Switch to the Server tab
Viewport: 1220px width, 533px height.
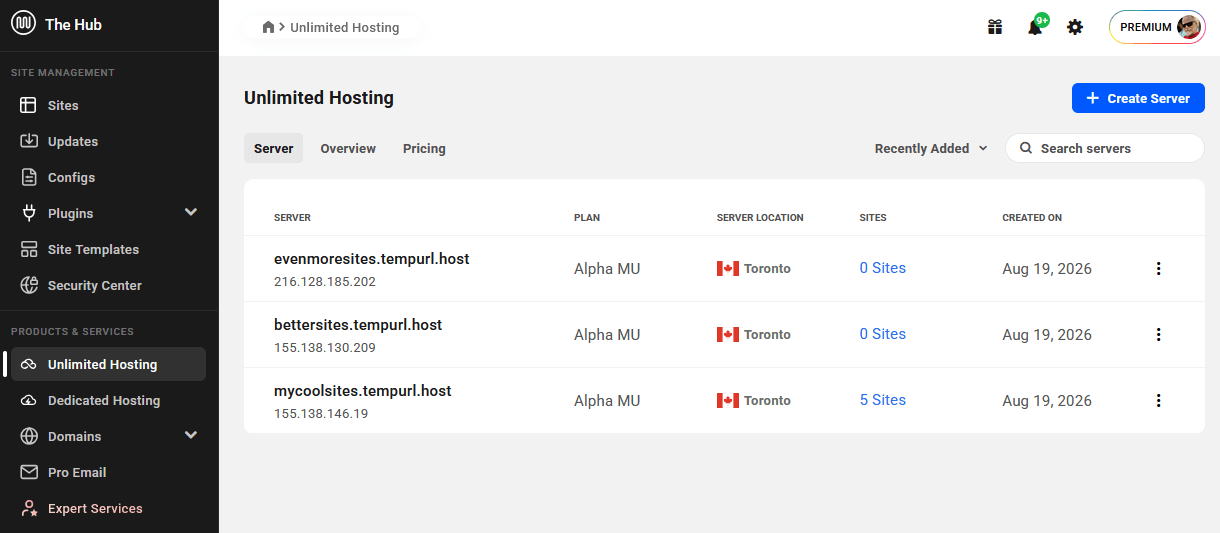pyautogui.click(x=273, y=148)
